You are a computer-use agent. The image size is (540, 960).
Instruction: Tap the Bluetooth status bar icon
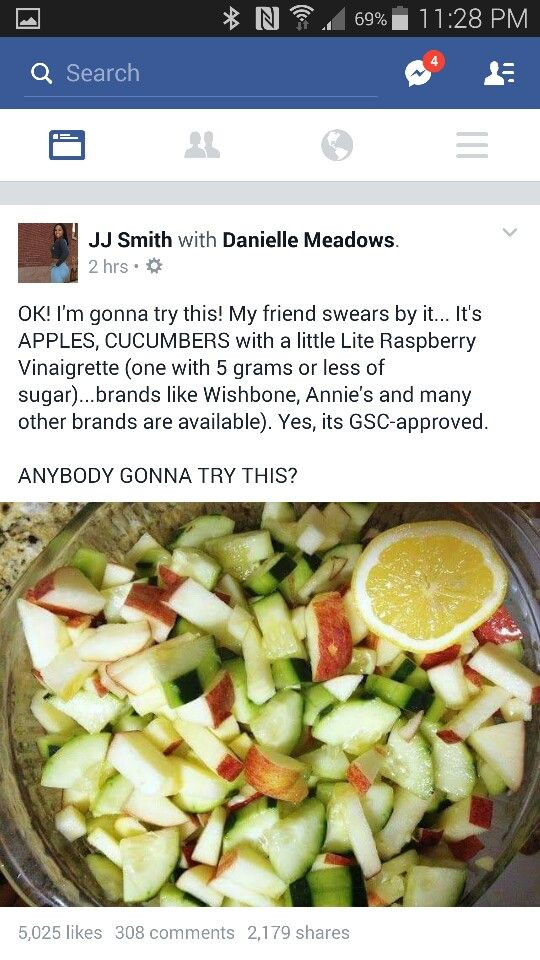231,18
